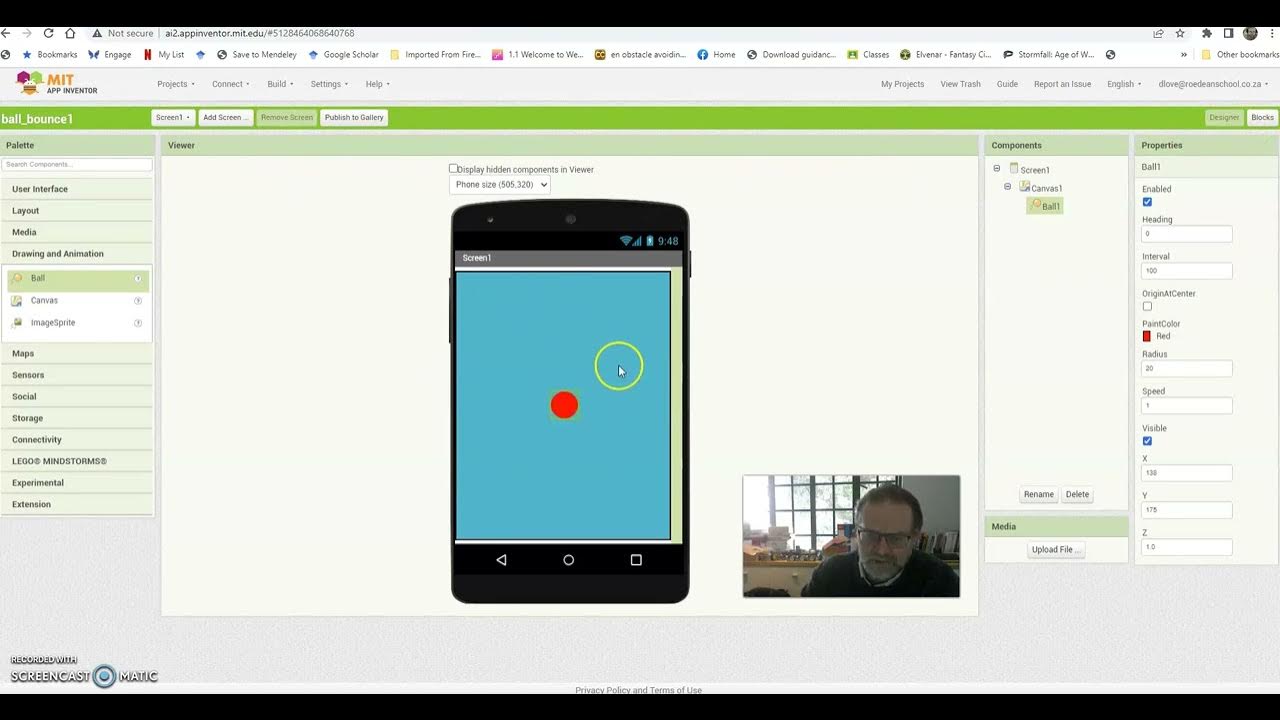Select the ImageSprite icon in palette
The height and width of the screenshot is (720, 1280).
(x=17, y=322)
